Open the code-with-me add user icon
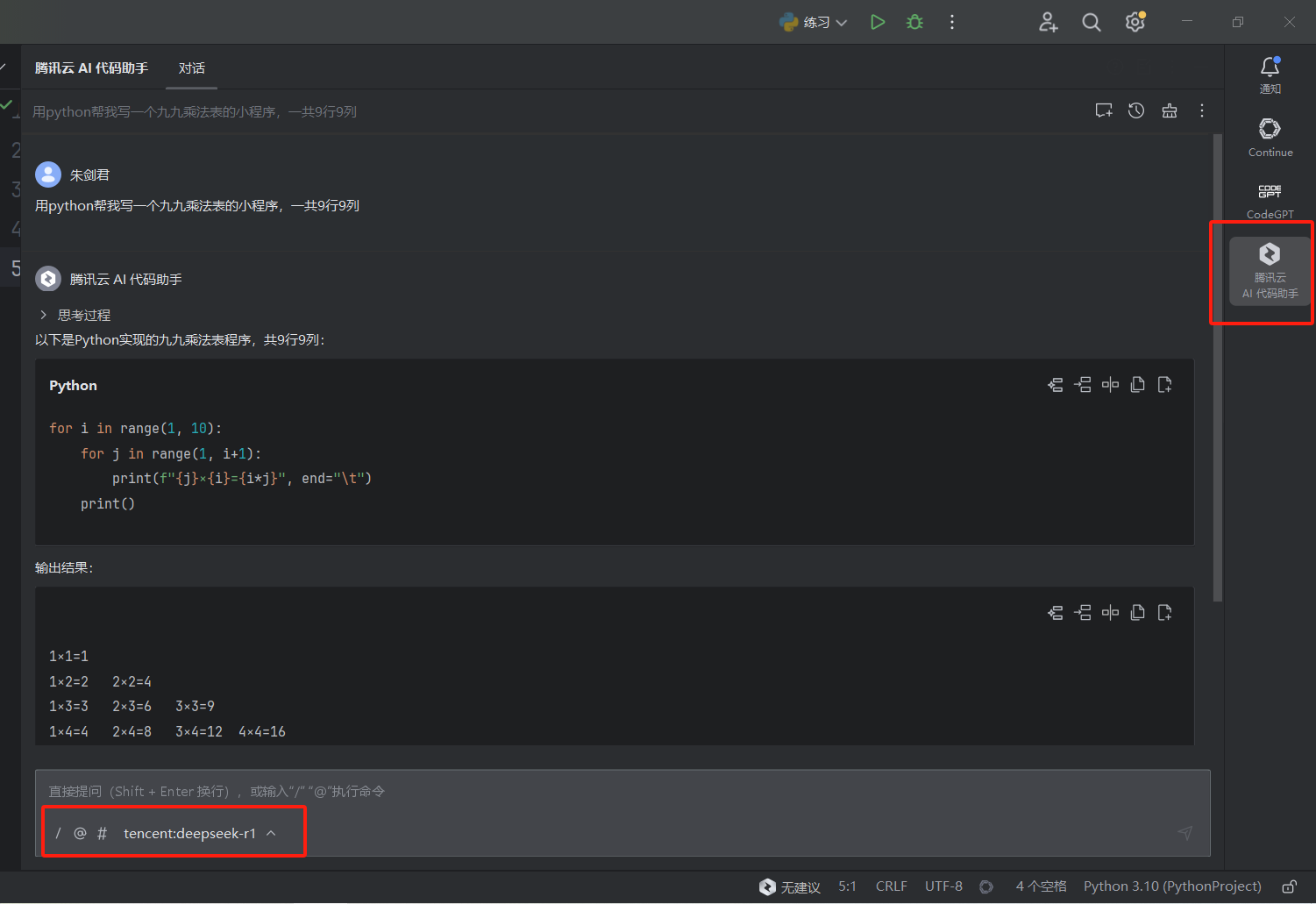 point(1049,22)
